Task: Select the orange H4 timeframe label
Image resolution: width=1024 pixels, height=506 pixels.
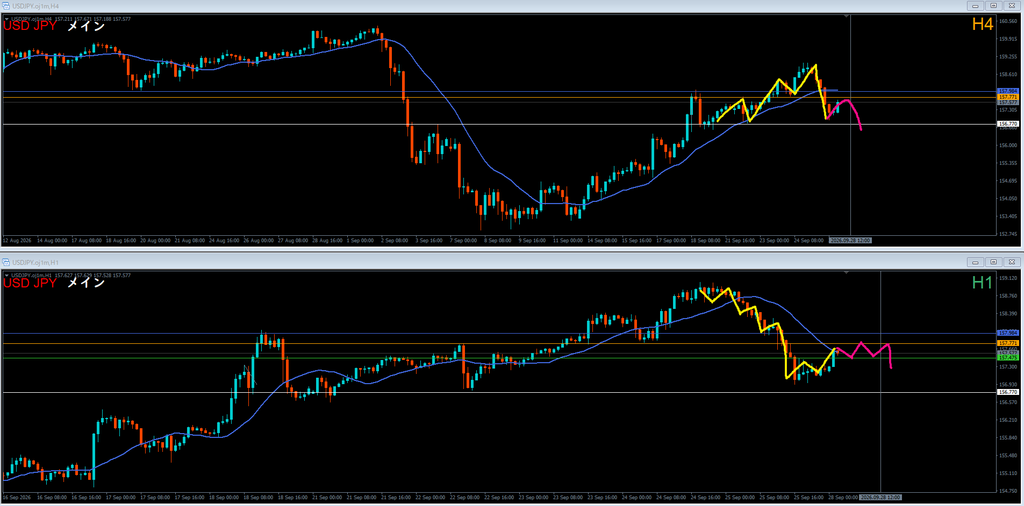Action: (982, 24)
